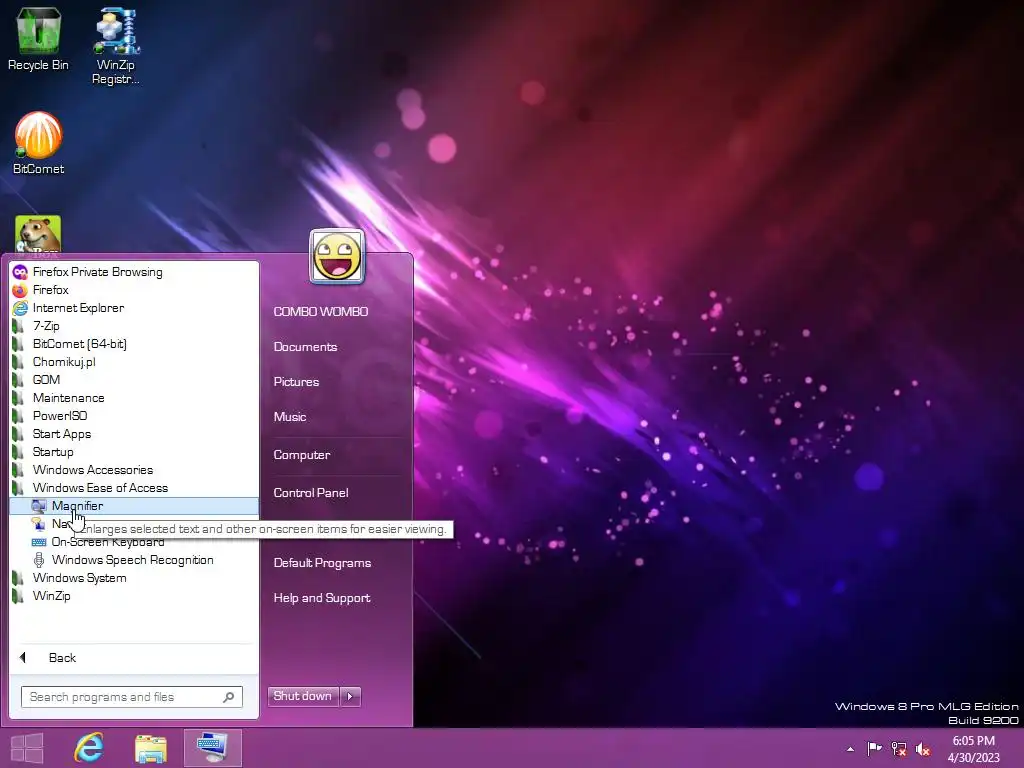Click the Windows Start button on the taskbar
This screenshot has width=1024, height=768.
(x=27, y=748)
